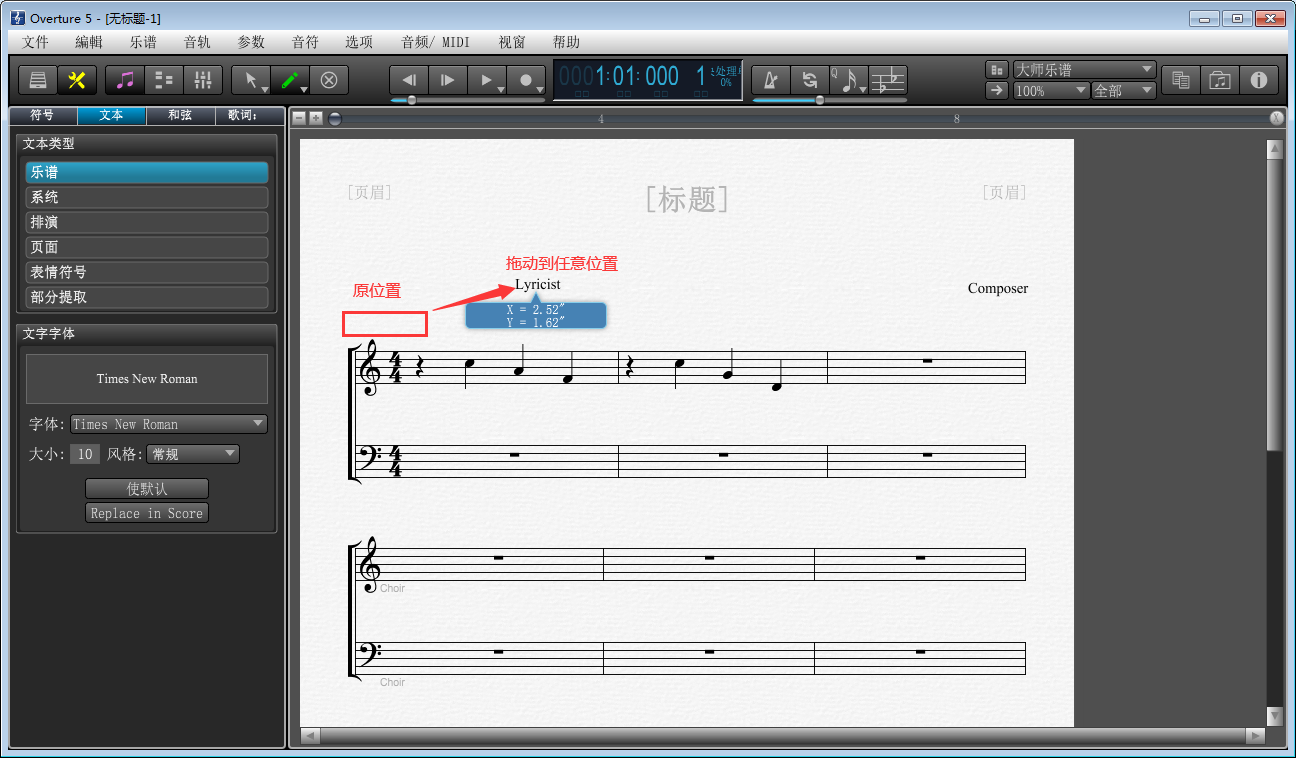Select the arrow pointer tool
The width and height of the screenshot is (1296, 758).
pyautogui.click(x=251, y=80)
